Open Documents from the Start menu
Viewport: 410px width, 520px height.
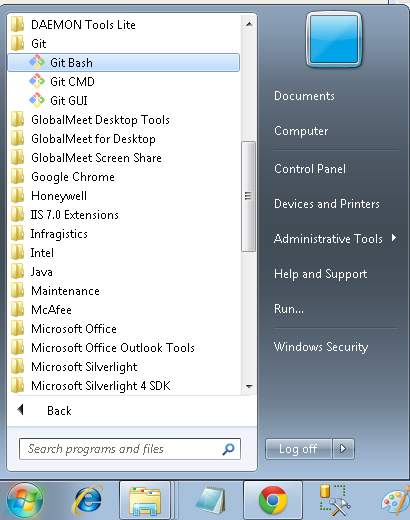pyautogui.click(x=304, y=96)
